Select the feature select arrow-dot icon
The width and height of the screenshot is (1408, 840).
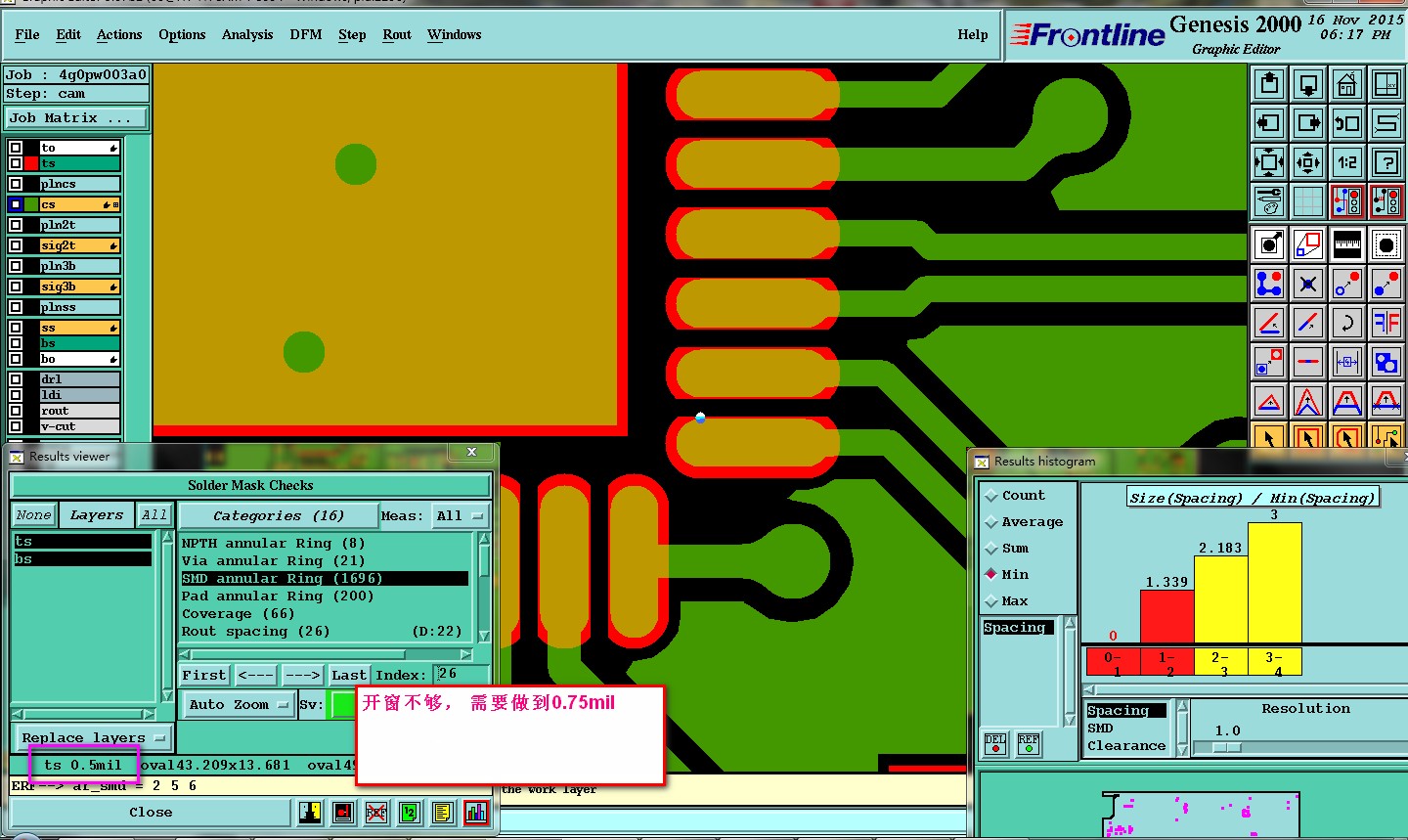pyautogui.click(x=1269, y=244)
